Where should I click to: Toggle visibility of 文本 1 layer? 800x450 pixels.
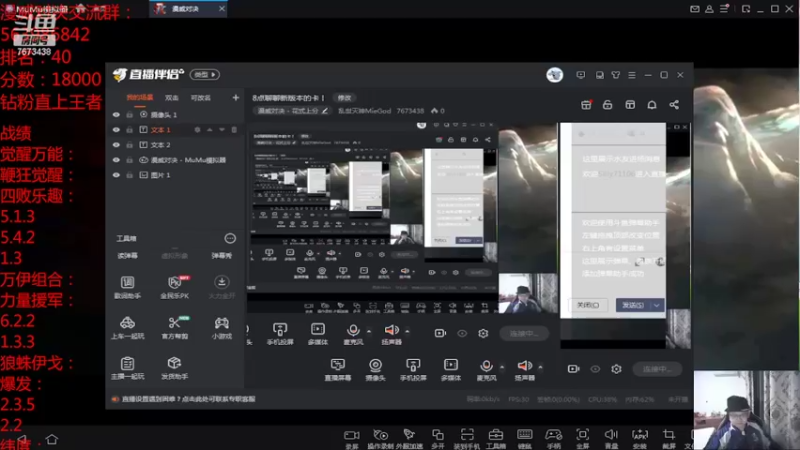tap(116, 130)
